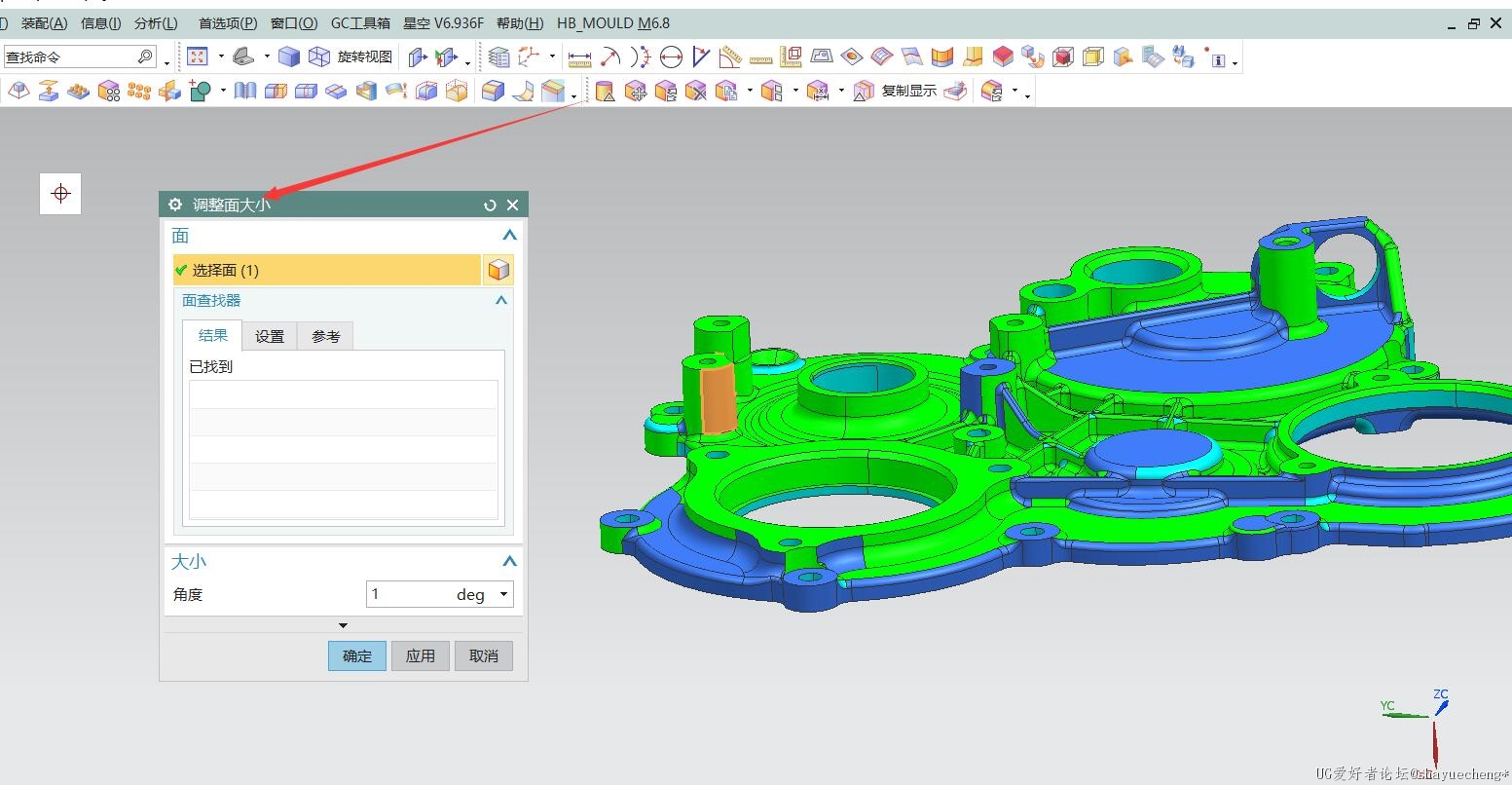Screen dimensions: 1512x785
Task: Click the magnifier icon in command search
Action: pyautogui.click(x=145, y=56)
